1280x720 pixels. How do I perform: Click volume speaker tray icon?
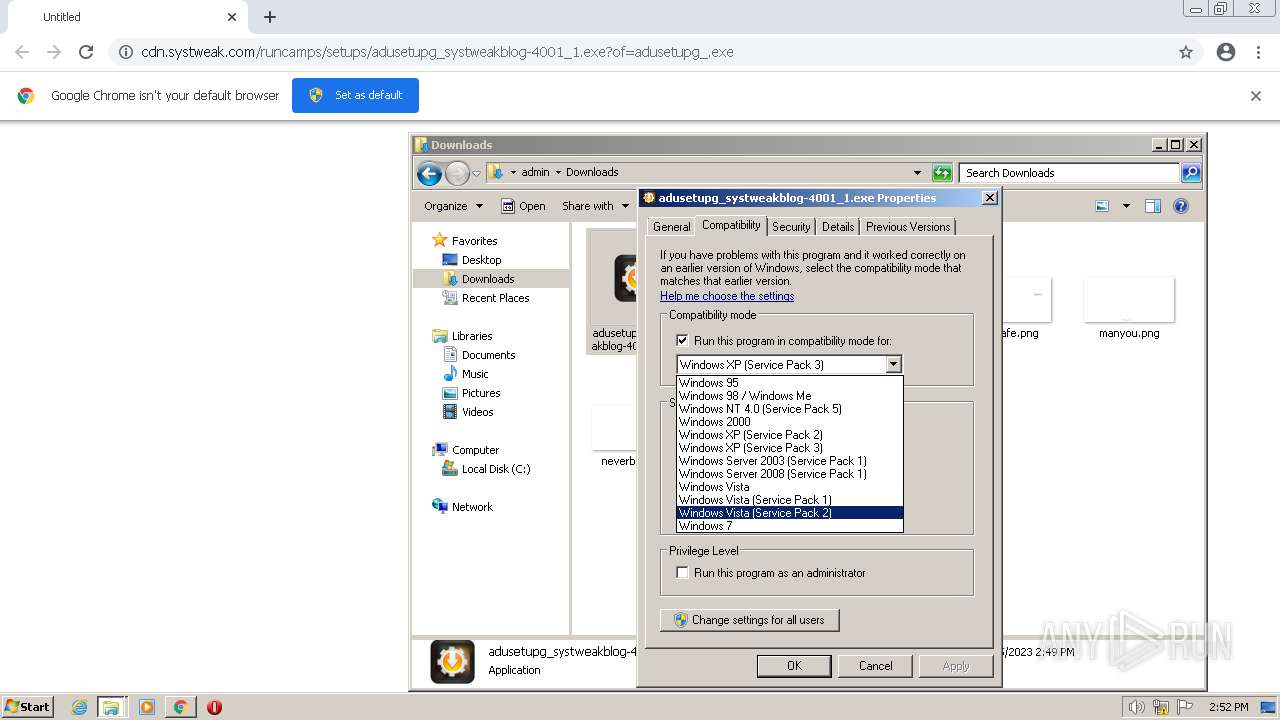coord(1137,707)
